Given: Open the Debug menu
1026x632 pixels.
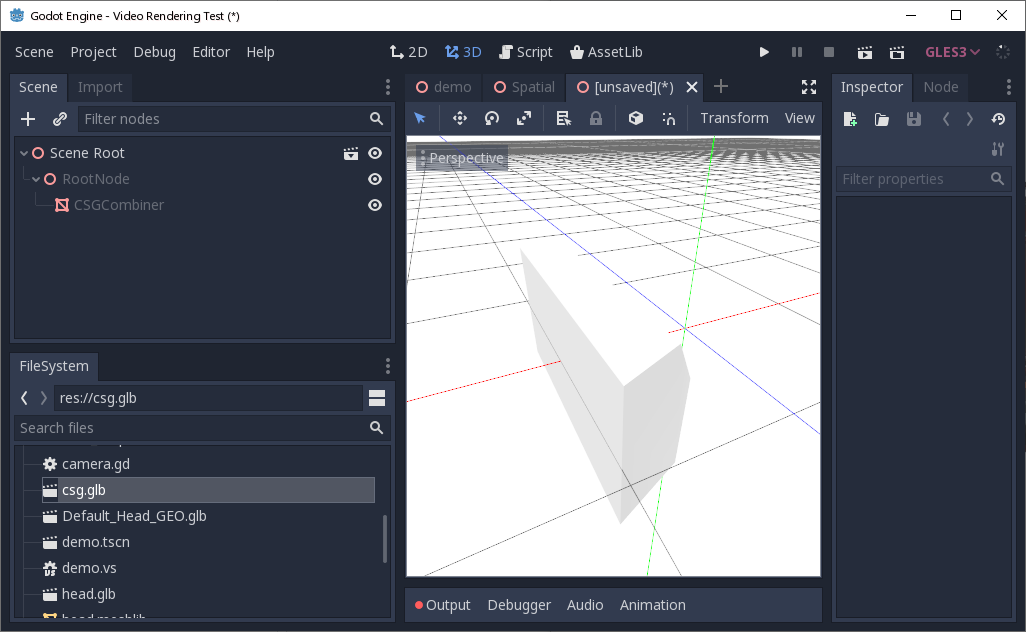Looking at the screenshot, I should click(x=154, y=52).
